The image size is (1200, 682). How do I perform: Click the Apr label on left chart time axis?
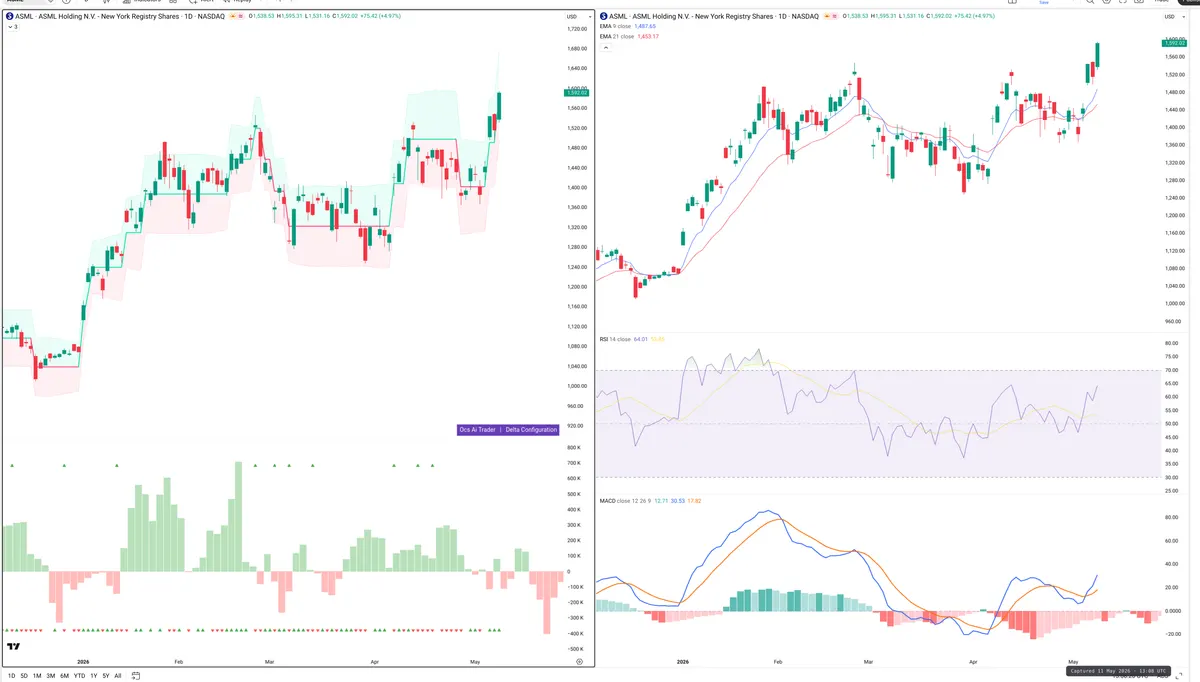point(375,662)
